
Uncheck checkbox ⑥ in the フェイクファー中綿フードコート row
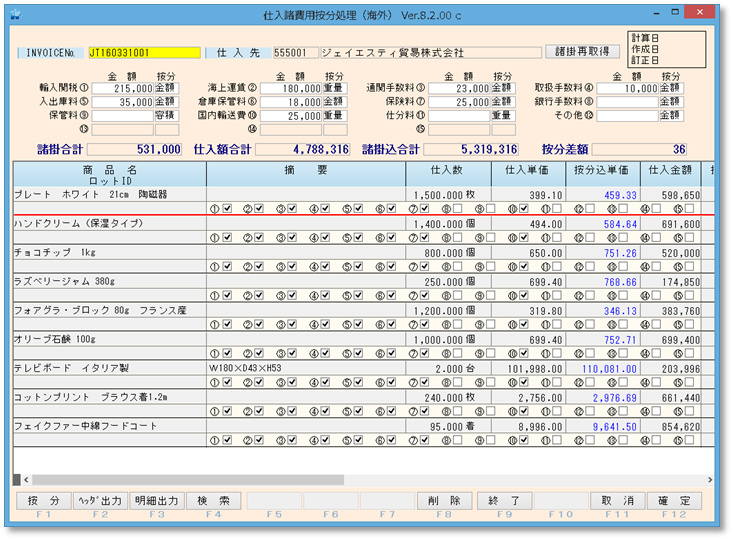coord(392,440)
